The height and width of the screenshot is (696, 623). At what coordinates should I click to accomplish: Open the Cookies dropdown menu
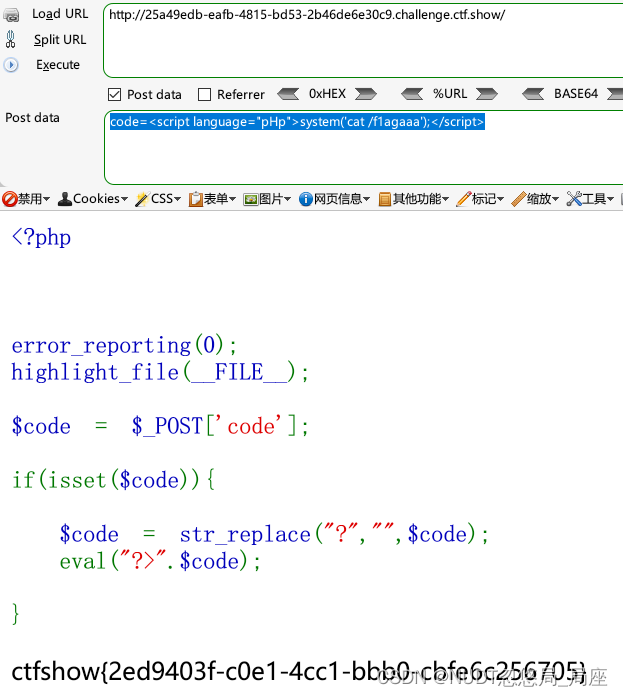(93, 198)
